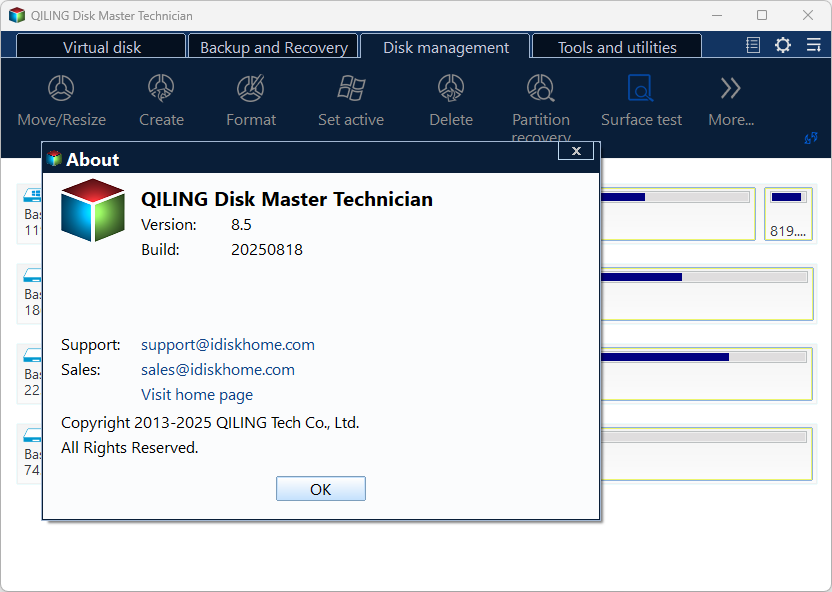Minimize the main window

[717, 15]
